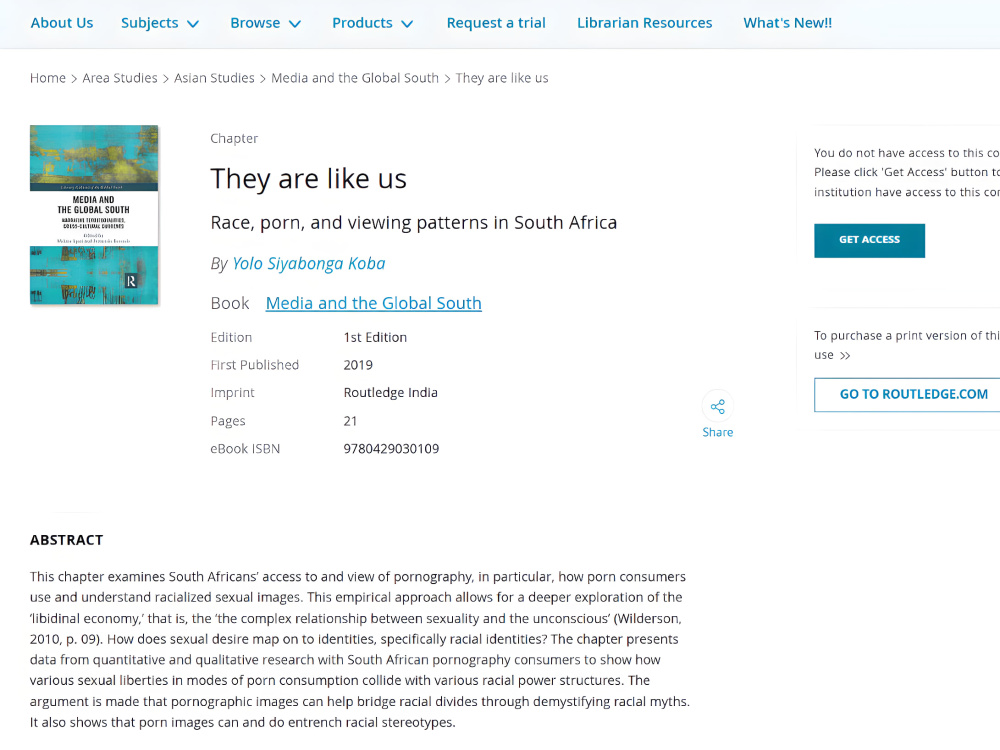Navigate to Area Studies breadcrumb
The image size is (1000, 750).
120,78
